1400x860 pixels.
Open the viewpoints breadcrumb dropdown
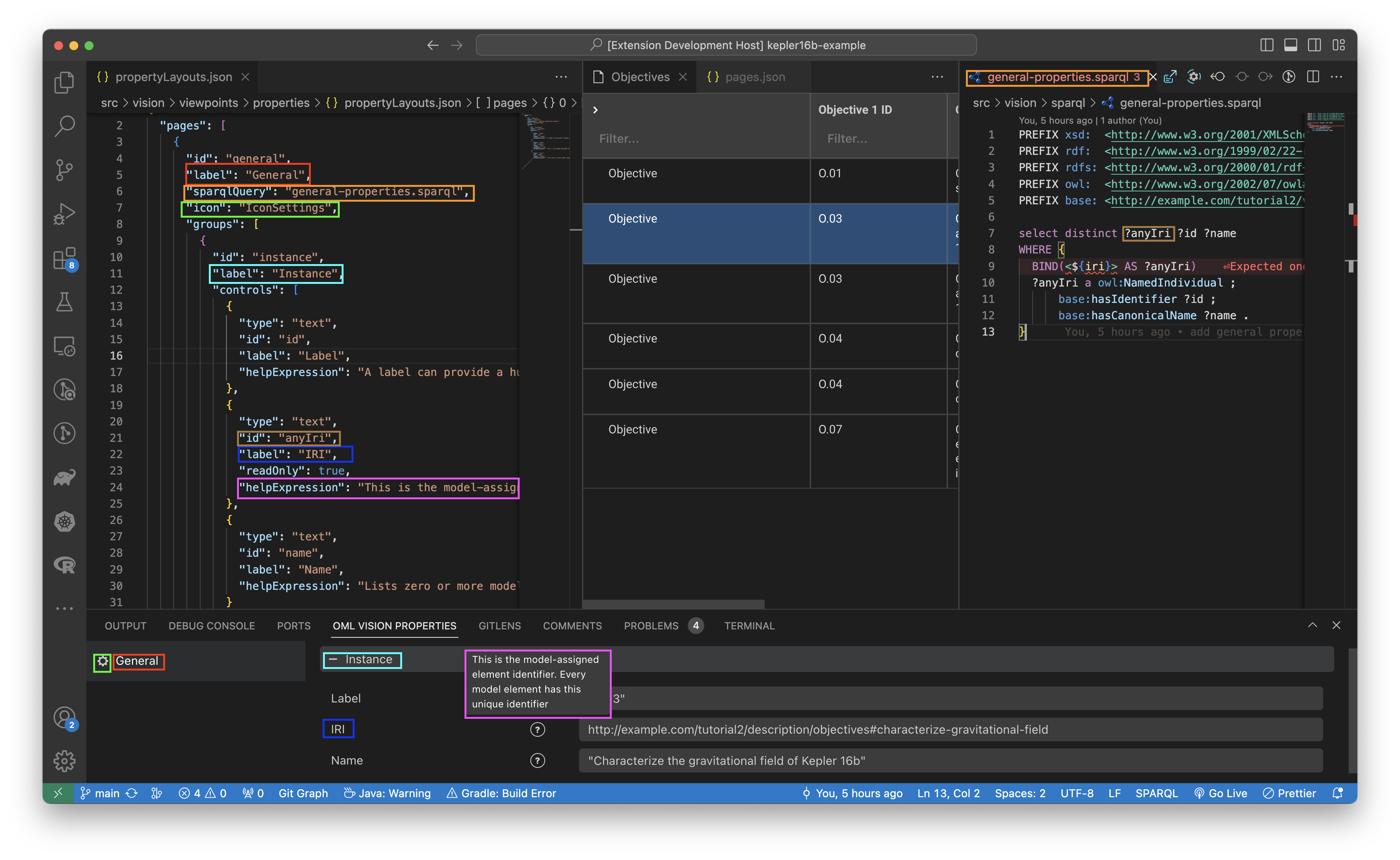(x=208, y=103)
